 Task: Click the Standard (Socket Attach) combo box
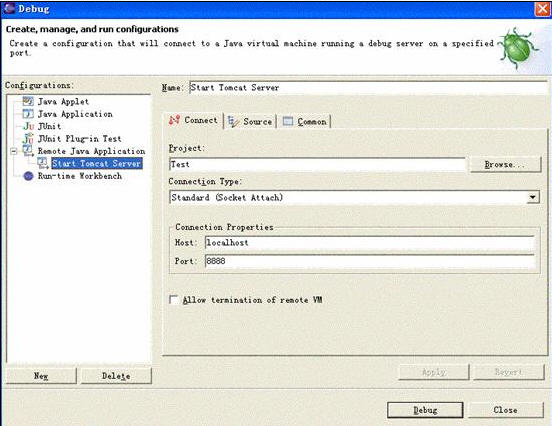[354, 197]
